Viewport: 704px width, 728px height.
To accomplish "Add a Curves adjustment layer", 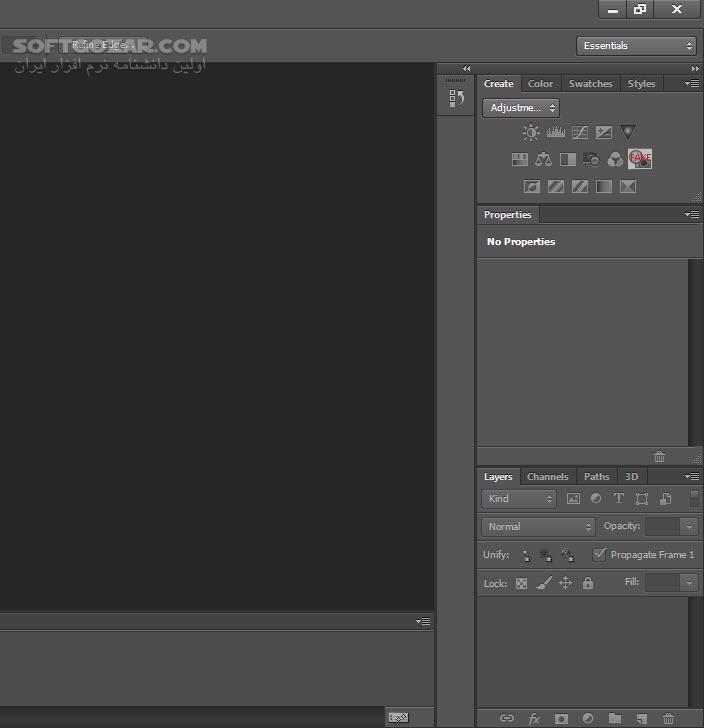I will [x=580, y=133].
